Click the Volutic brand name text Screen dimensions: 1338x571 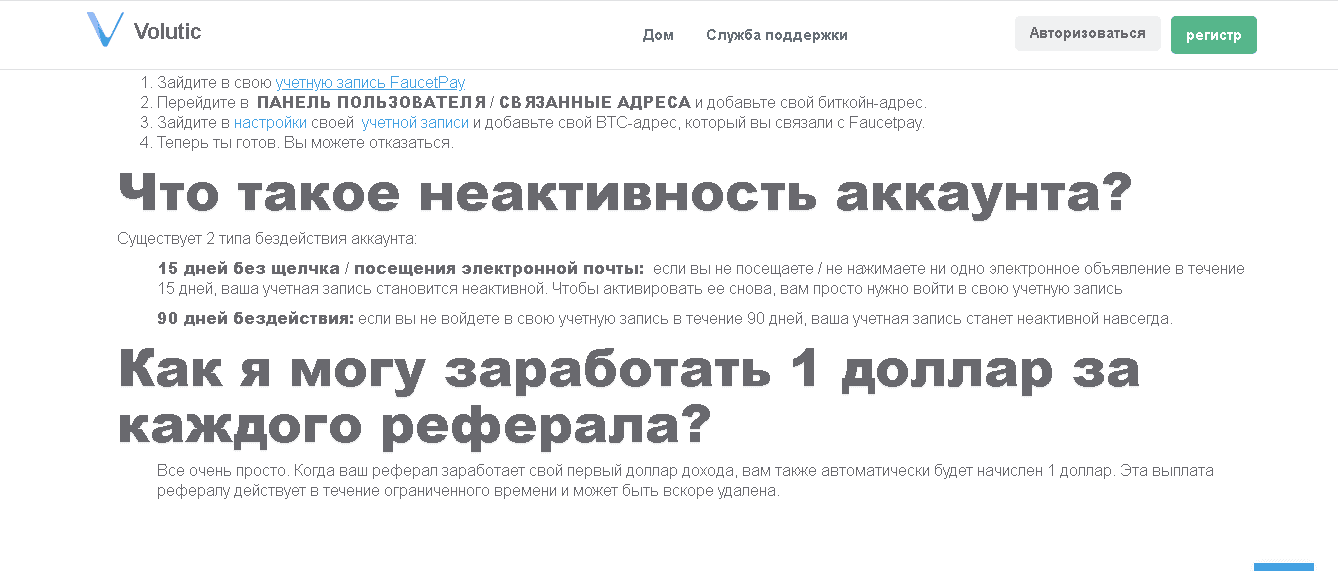[x=167, y=32]
